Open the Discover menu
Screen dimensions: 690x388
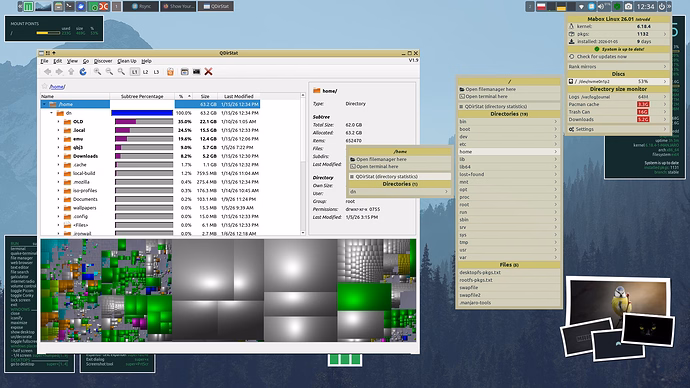pyautogui.click(x=103, y=61)
